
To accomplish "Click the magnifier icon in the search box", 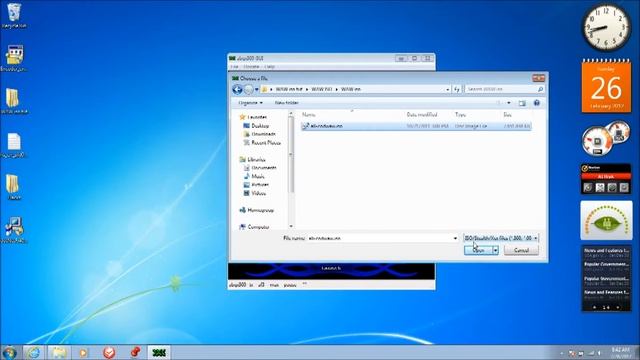I will coord(540,89).
